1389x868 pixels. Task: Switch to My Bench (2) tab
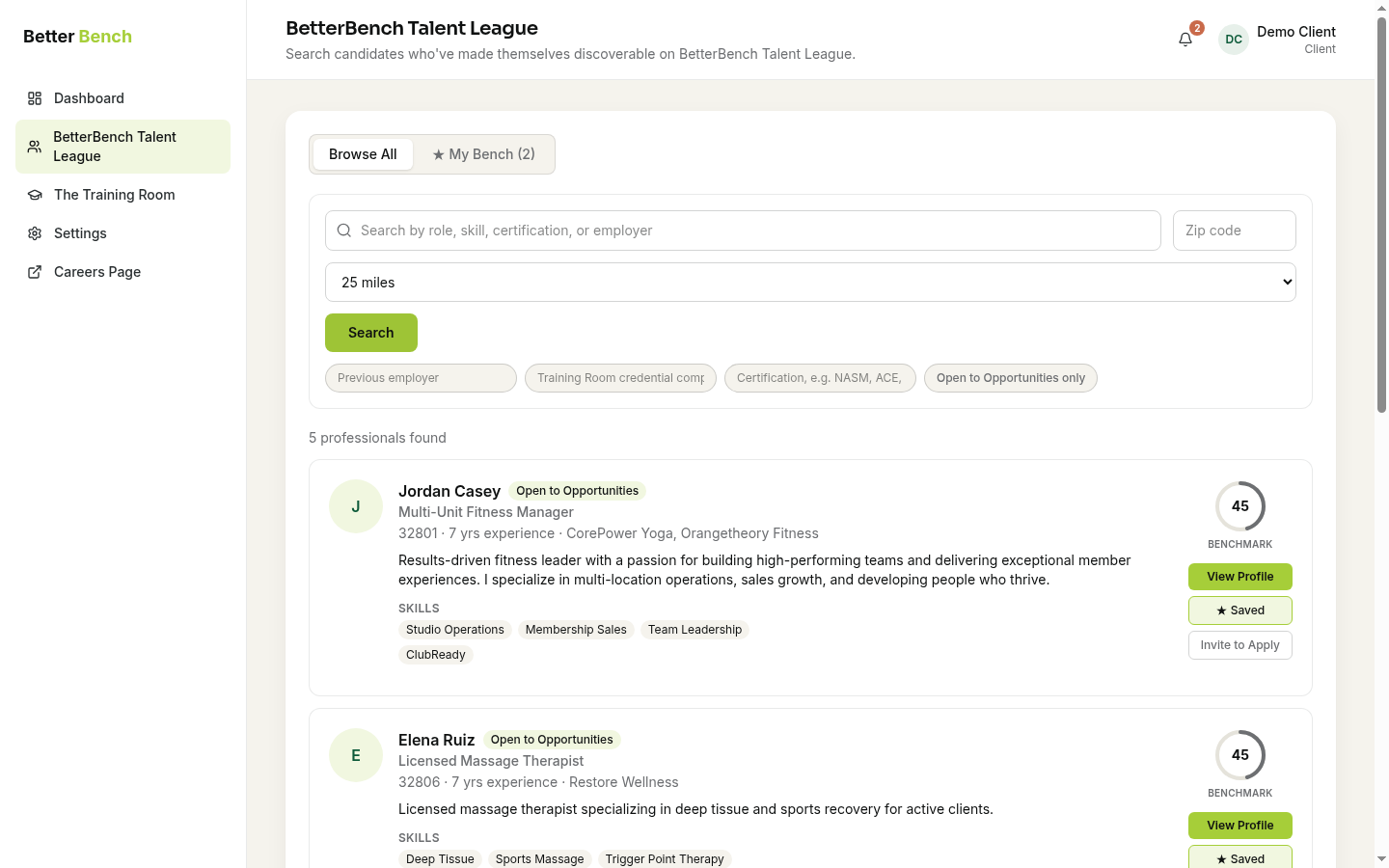pos(483,154)
